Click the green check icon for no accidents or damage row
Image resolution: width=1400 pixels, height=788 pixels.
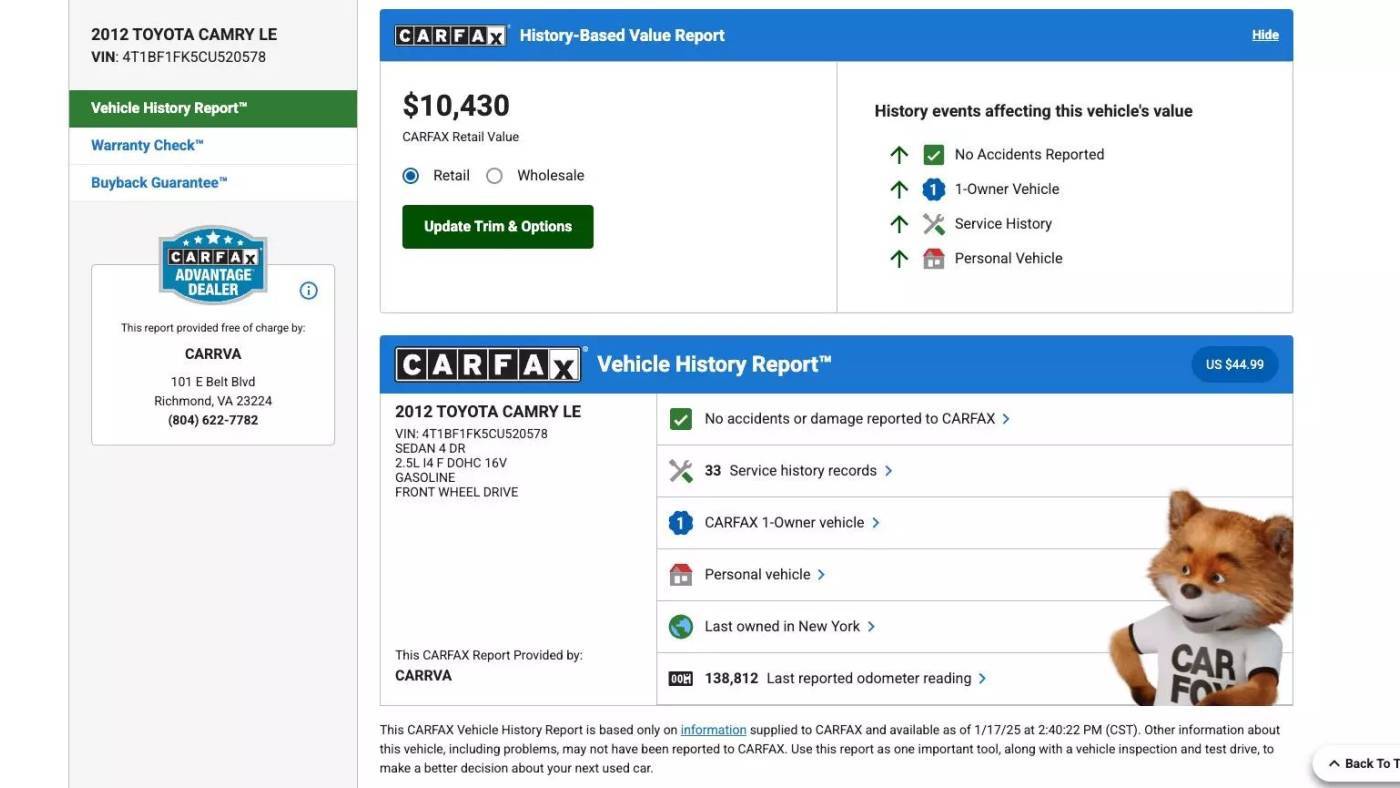pyautogui.click(x=681, y=419)
